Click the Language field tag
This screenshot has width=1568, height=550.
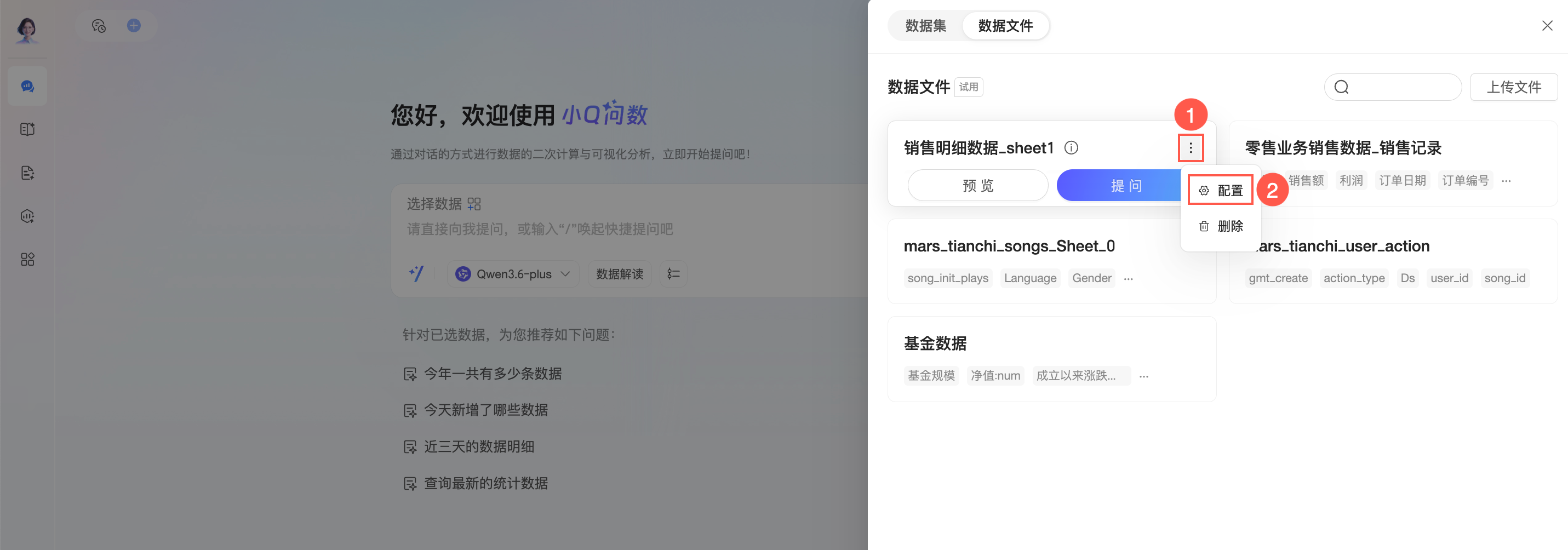pos(1030,278)
